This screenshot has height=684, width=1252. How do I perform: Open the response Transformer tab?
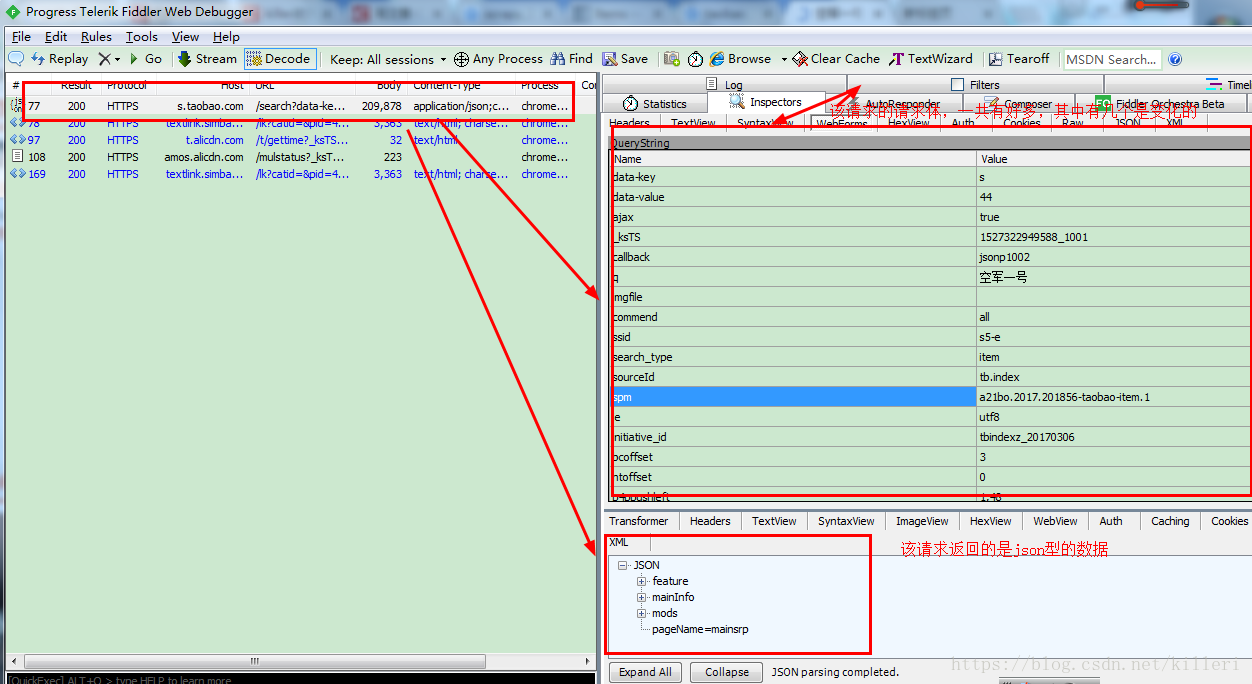(x=639, y=521)
